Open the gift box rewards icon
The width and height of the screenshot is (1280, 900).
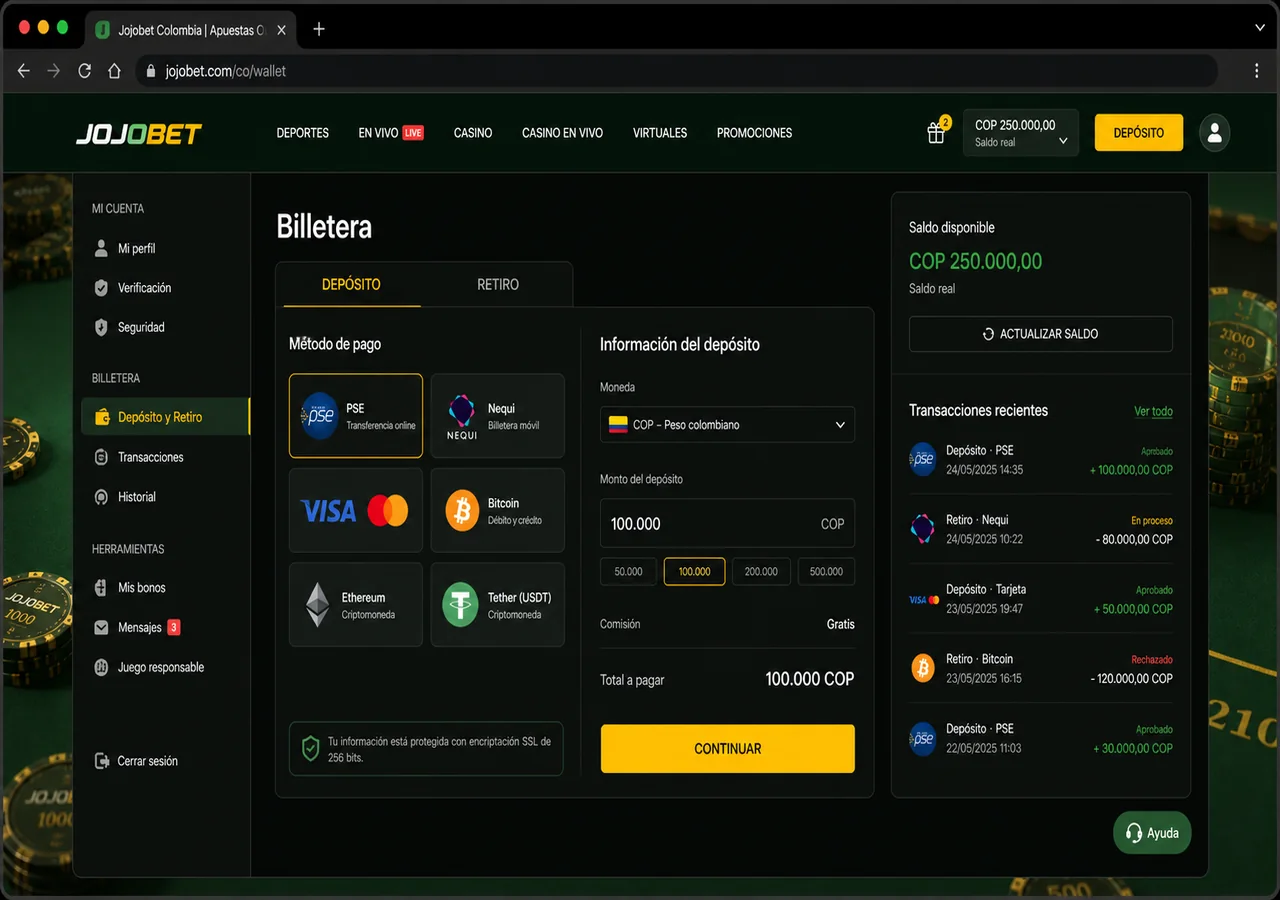(936, 132)
